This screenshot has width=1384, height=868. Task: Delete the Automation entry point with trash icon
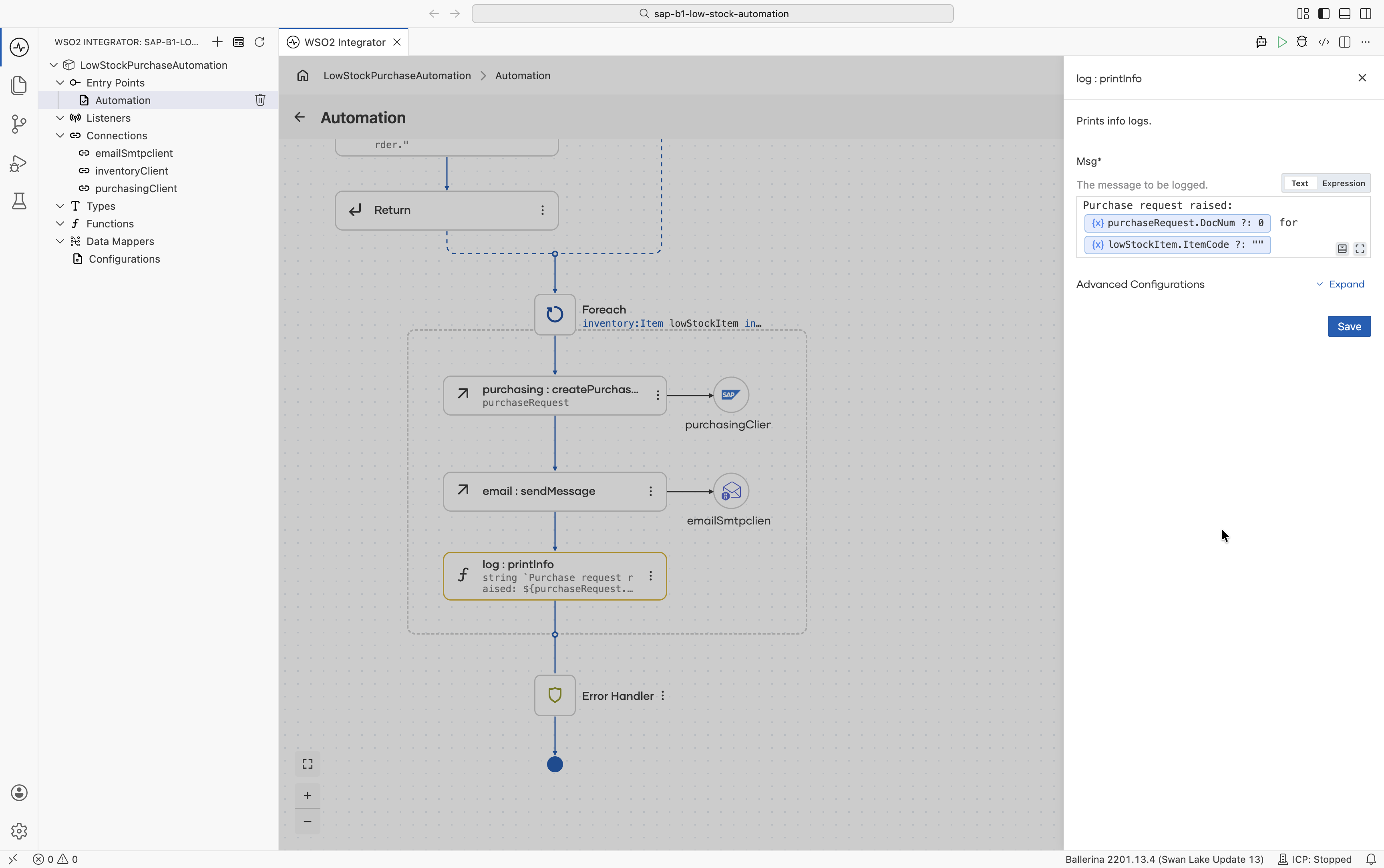[260, 100]
